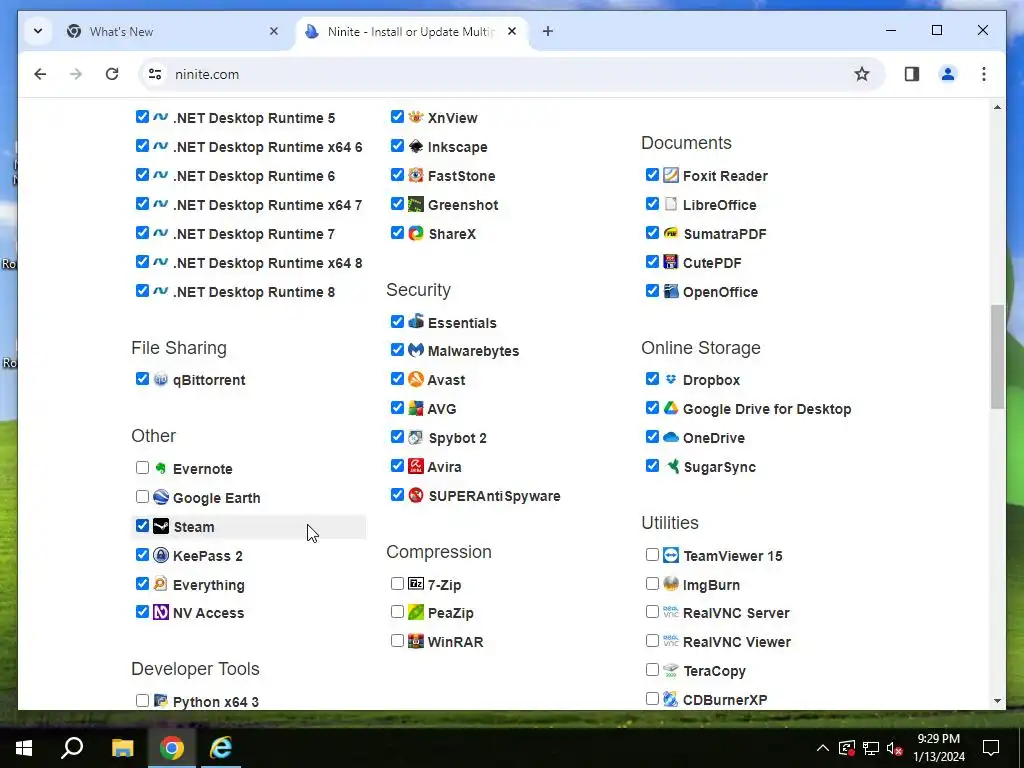This screenshot has height=768, width=1024.
Task: Open Chrome's three-dot menu
Action: pyautogui.click(x=984, y=74)
